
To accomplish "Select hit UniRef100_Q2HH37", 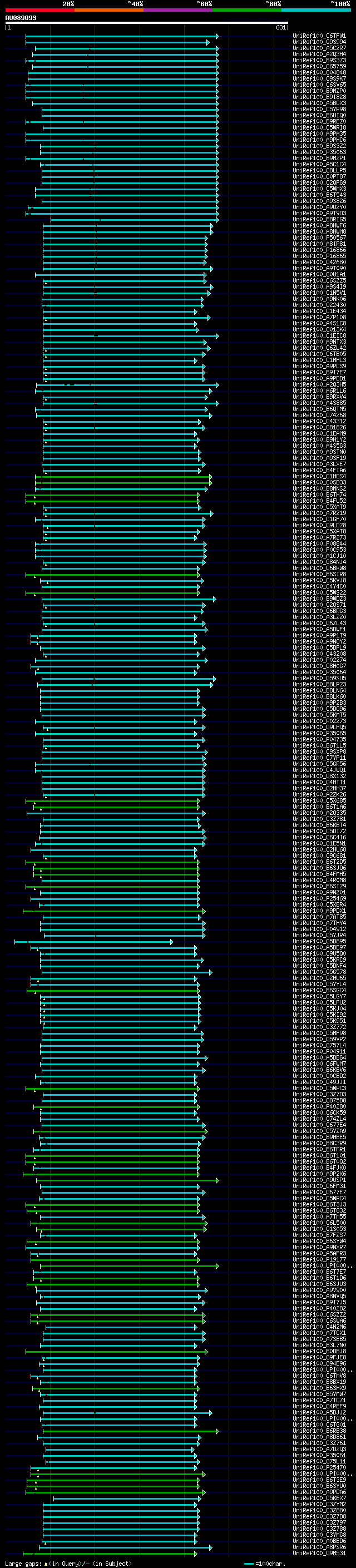I will coord(319,788).
